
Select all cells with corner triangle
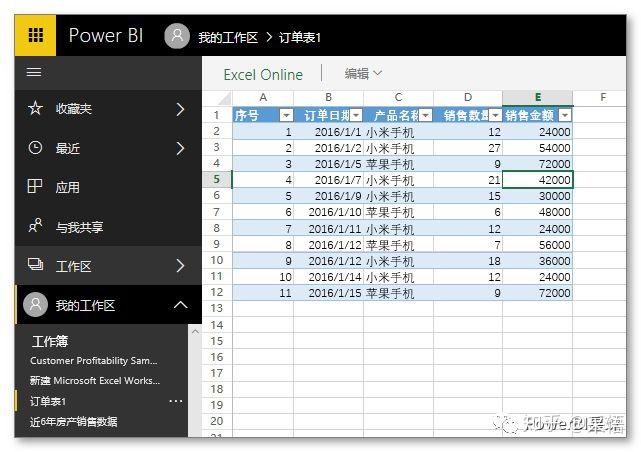point(224,98)
